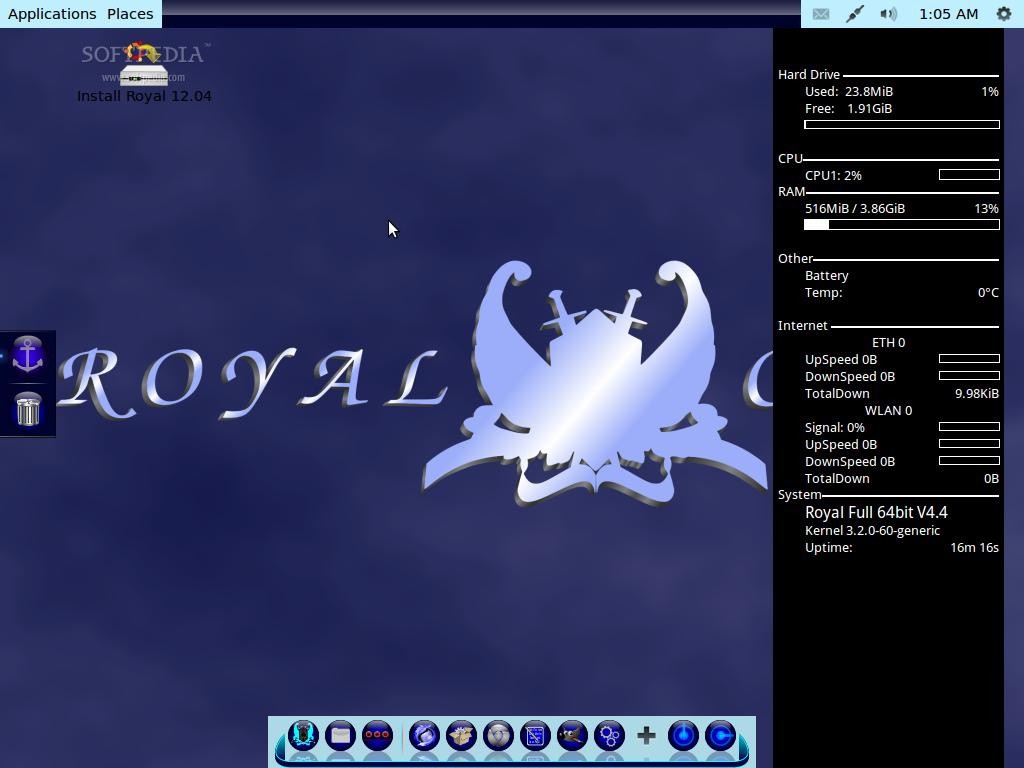Click the three red dots dock icon

(x=377, y=735)
